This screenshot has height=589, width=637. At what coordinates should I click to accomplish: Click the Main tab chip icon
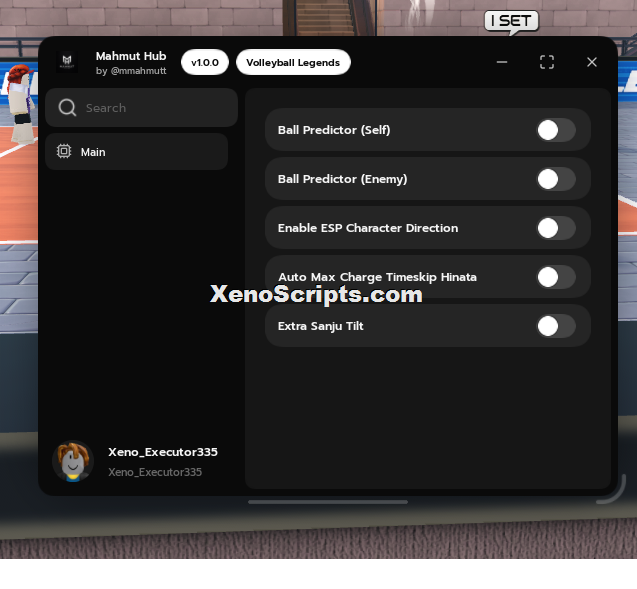point(64,151)
